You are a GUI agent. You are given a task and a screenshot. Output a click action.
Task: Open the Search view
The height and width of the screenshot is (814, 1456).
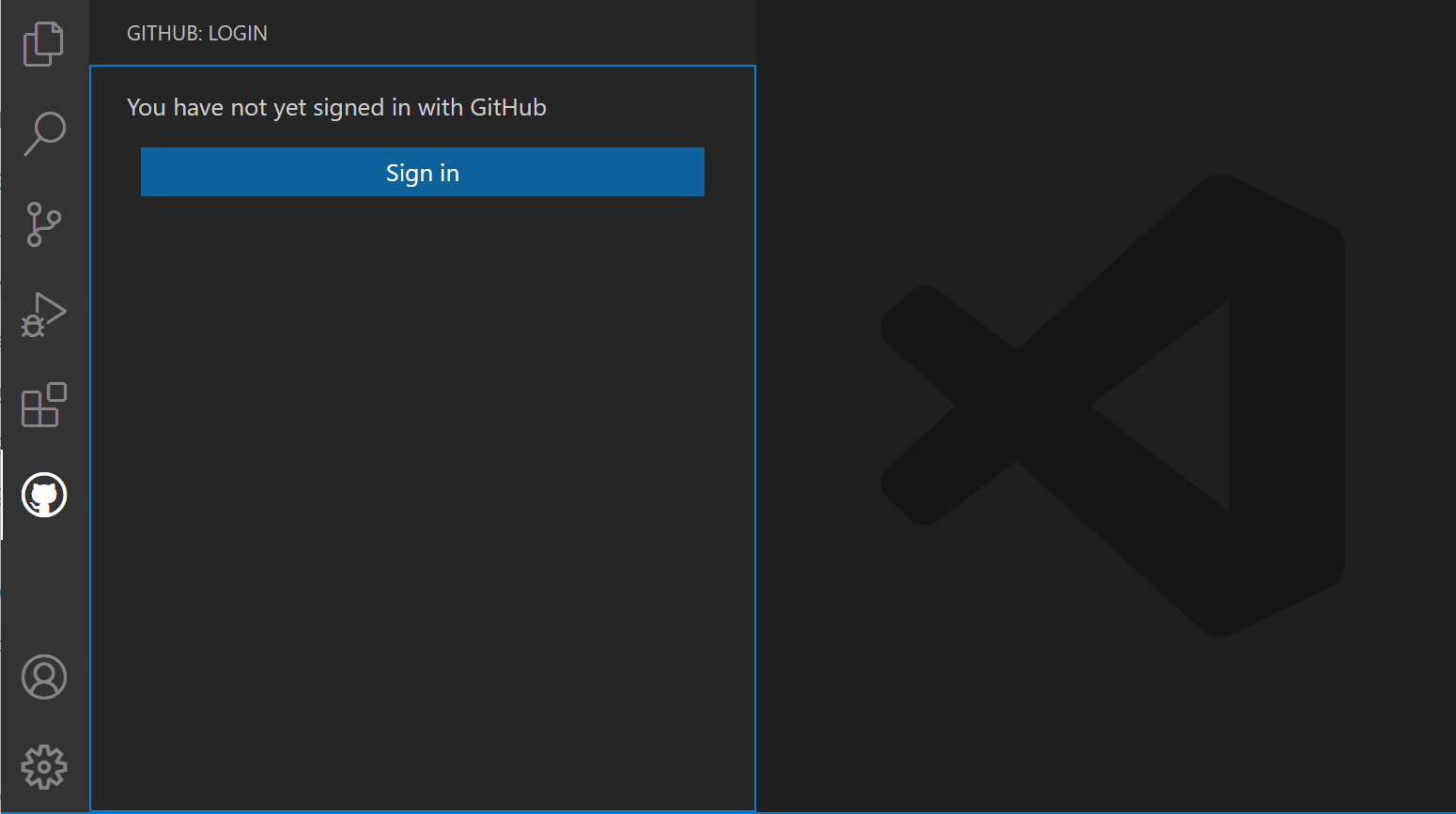44,133
